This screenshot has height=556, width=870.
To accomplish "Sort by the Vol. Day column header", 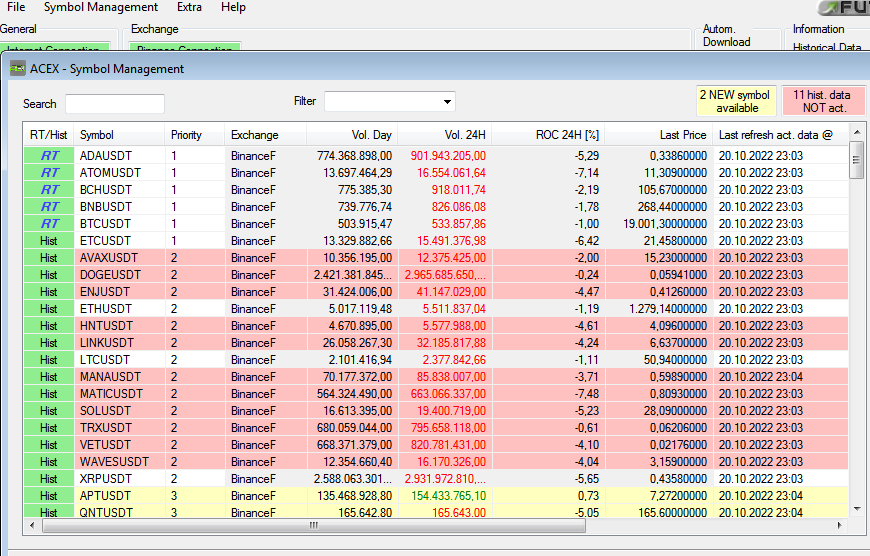I will click(352, 135).
